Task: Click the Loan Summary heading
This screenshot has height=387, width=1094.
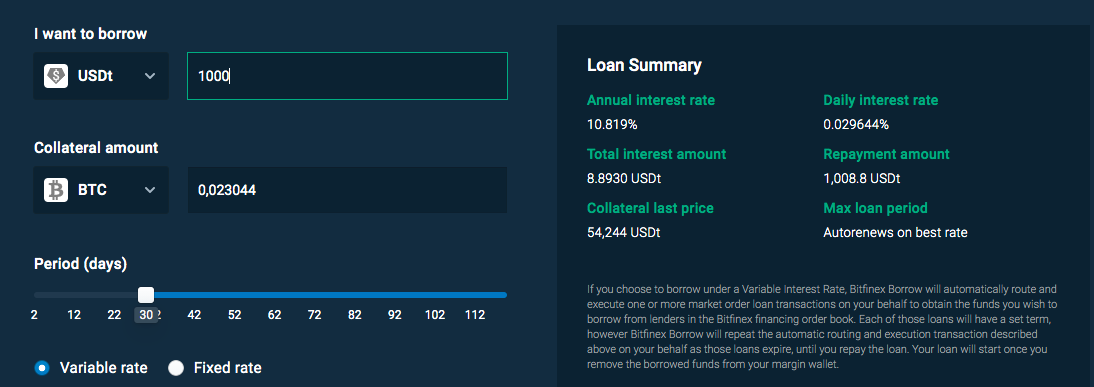Action: click(x=644, y=66)
